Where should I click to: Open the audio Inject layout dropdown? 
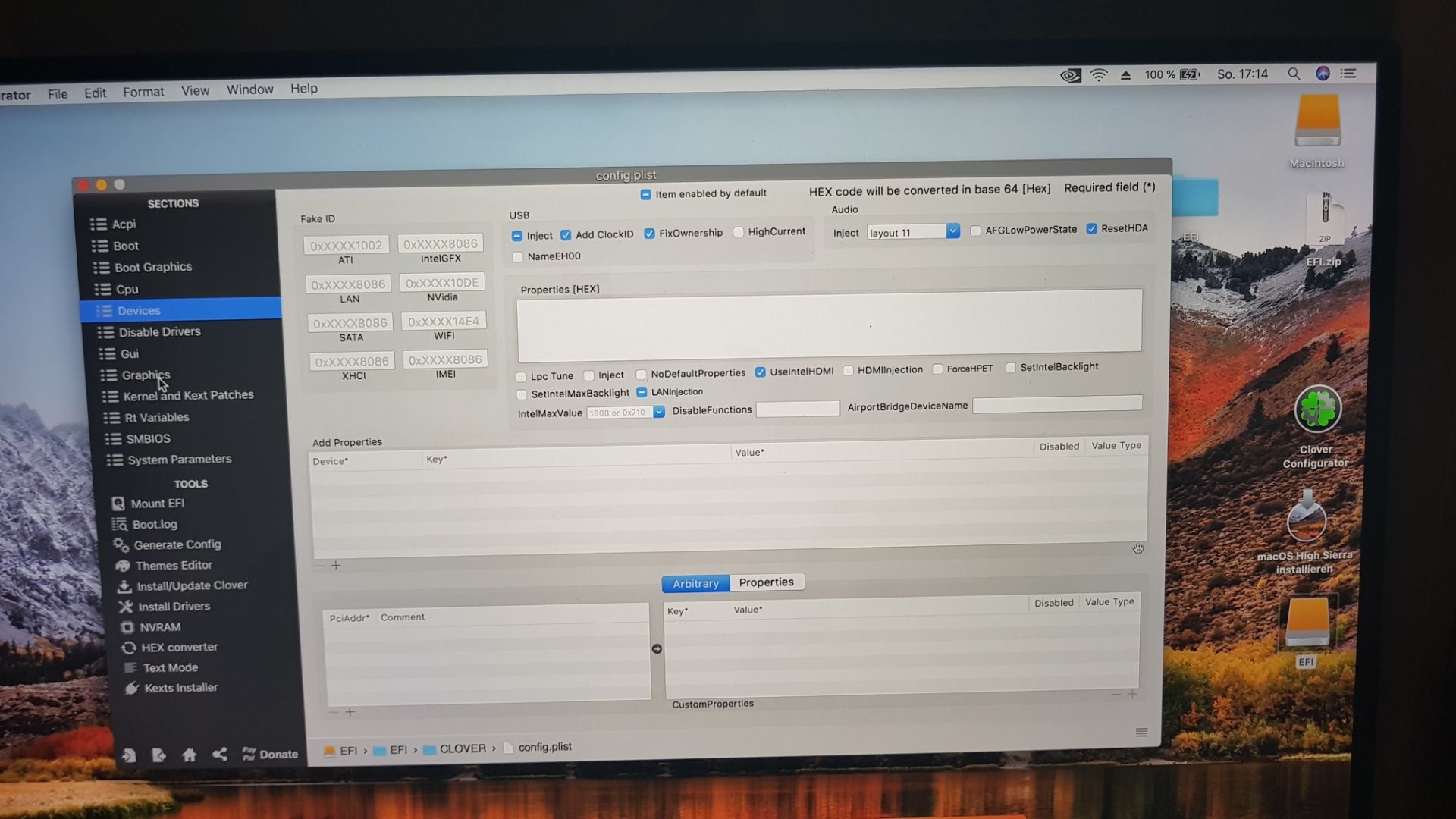click(x=953, y=231)
